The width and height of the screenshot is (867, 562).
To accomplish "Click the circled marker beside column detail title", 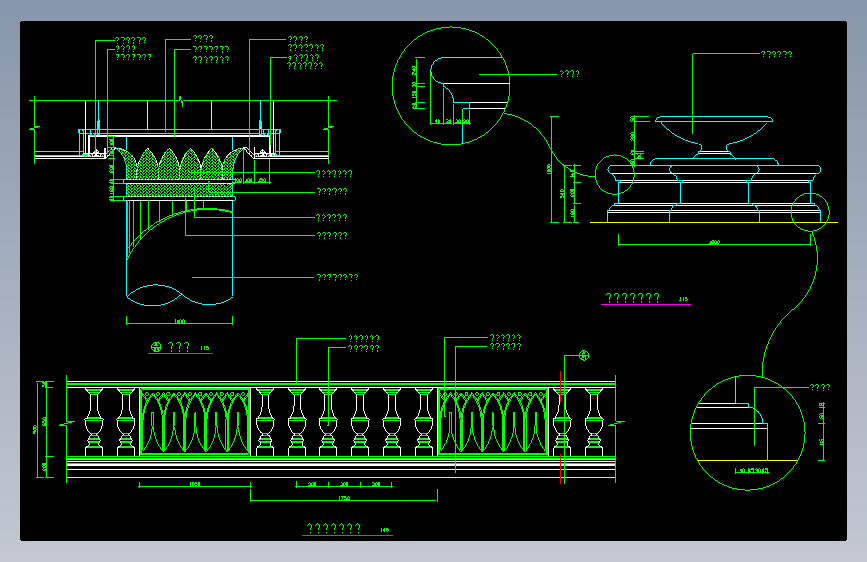I will (x=156, y=347).
